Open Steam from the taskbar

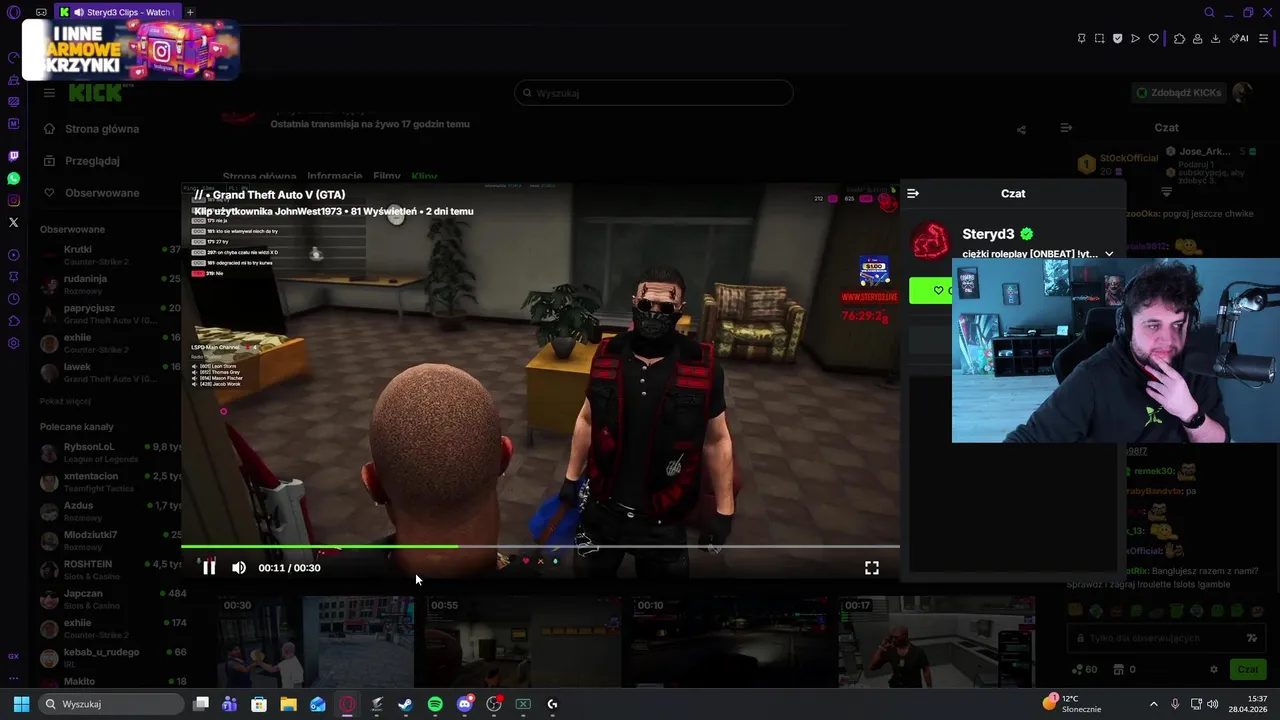tap(405, 704)
